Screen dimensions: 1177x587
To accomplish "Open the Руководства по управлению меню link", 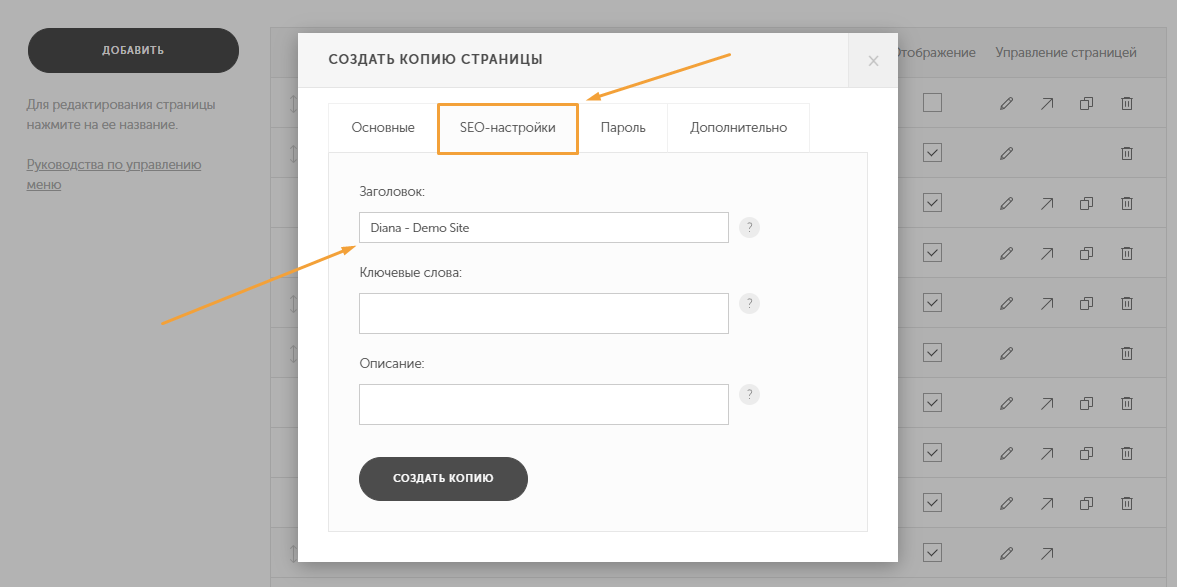I will point(113,174).
